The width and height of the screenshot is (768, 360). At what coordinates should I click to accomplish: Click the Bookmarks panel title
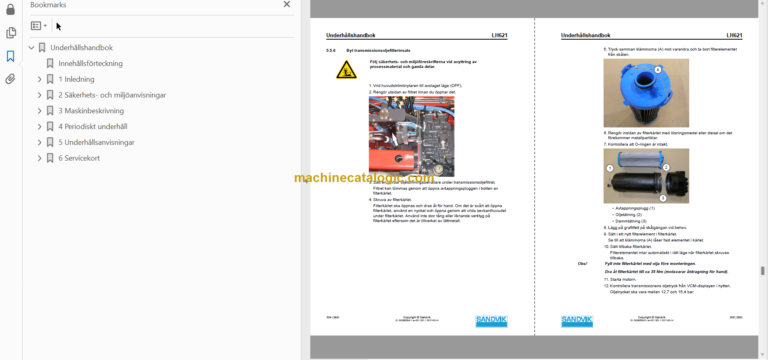[x=48, y=5]
